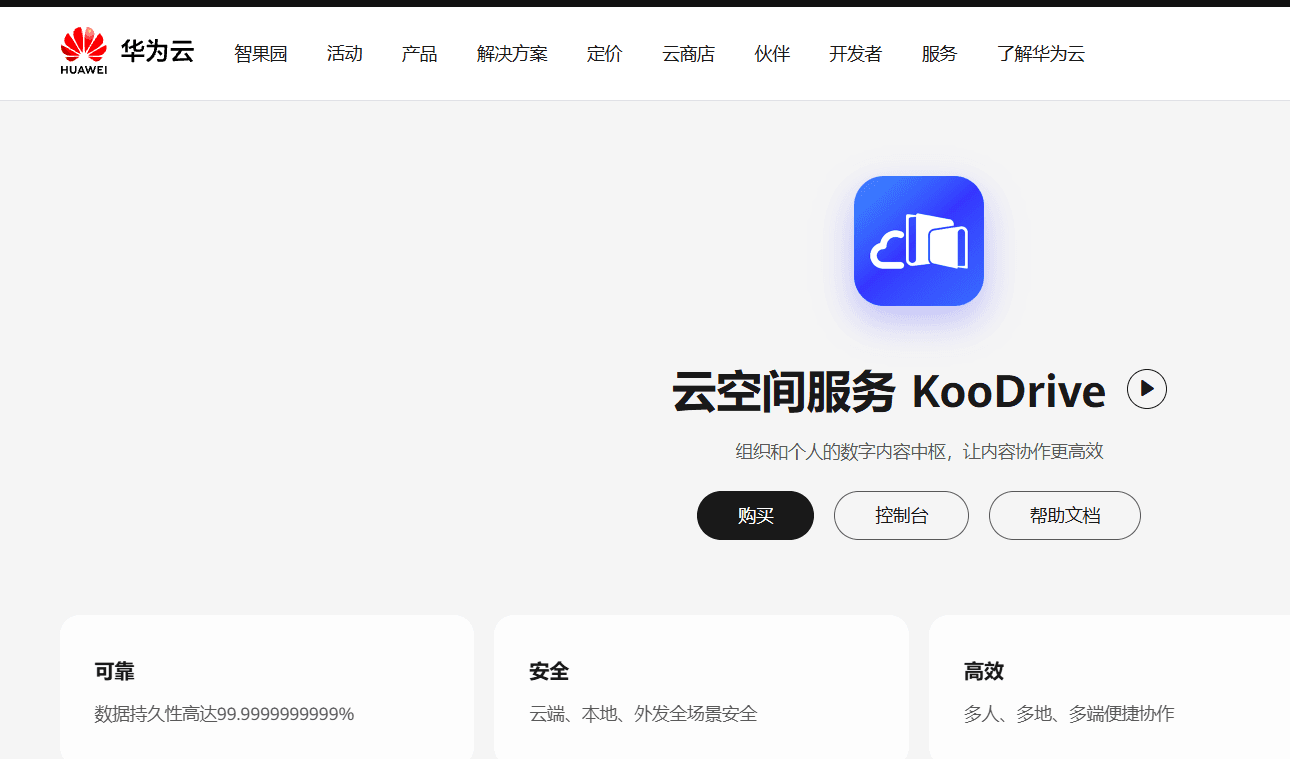
Task: Open the 智果园 menu
Action: pos(261,54)
